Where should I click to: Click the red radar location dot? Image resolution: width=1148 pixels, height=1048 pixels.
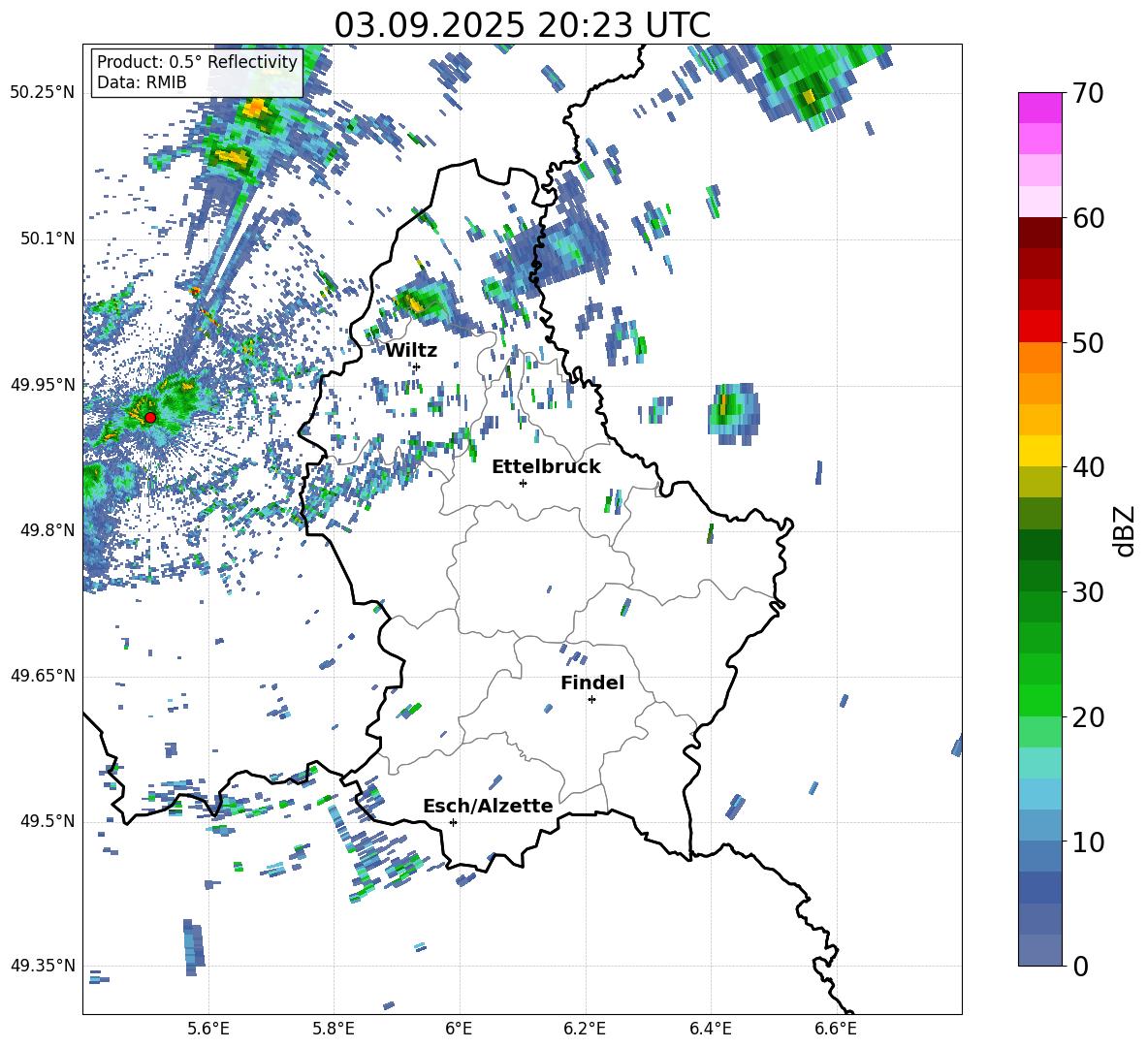(150, 417)
